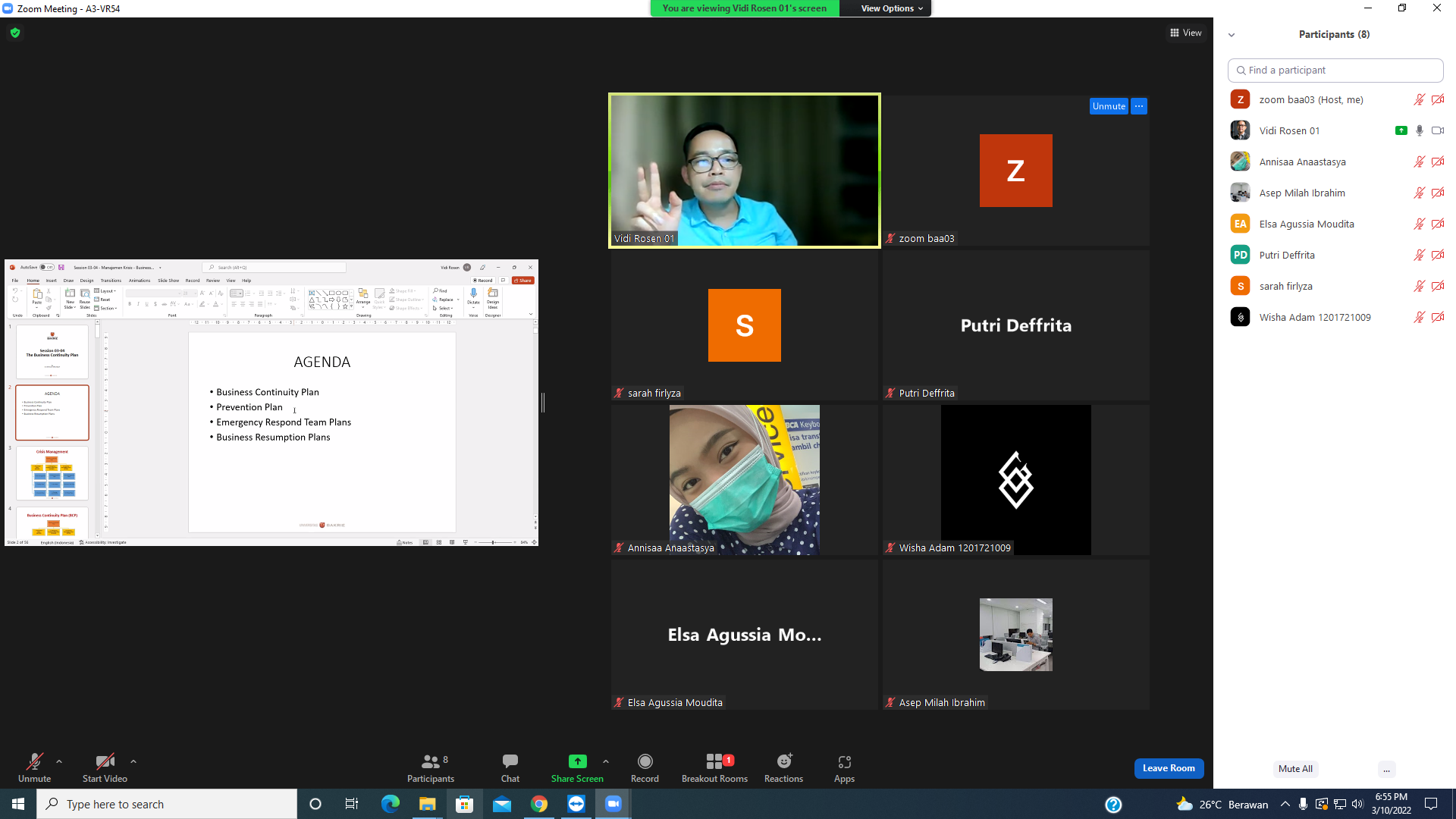Click Vidi Rosen 01's microphone icon in participants list
The width and height of the screenshot is (1456, 819).
(x=1420, y=130)
